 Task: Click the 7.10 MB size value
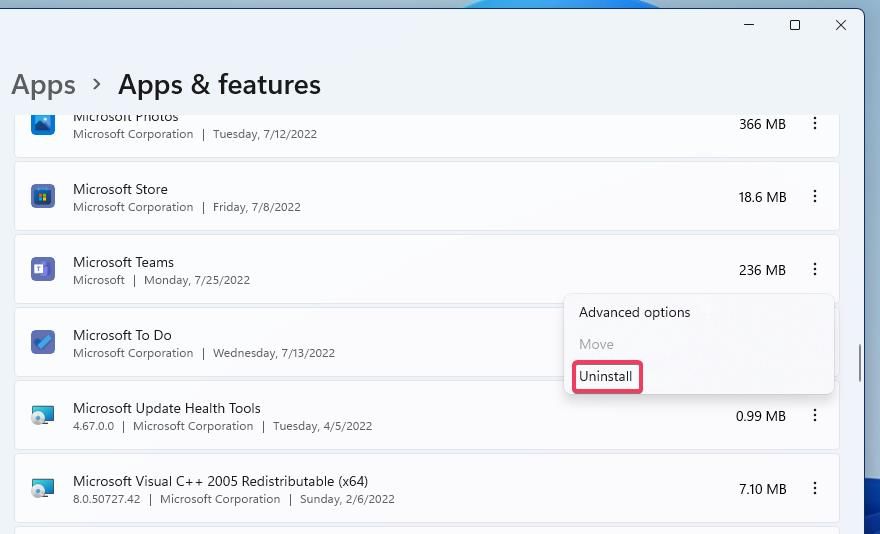[x=762, y=489]
